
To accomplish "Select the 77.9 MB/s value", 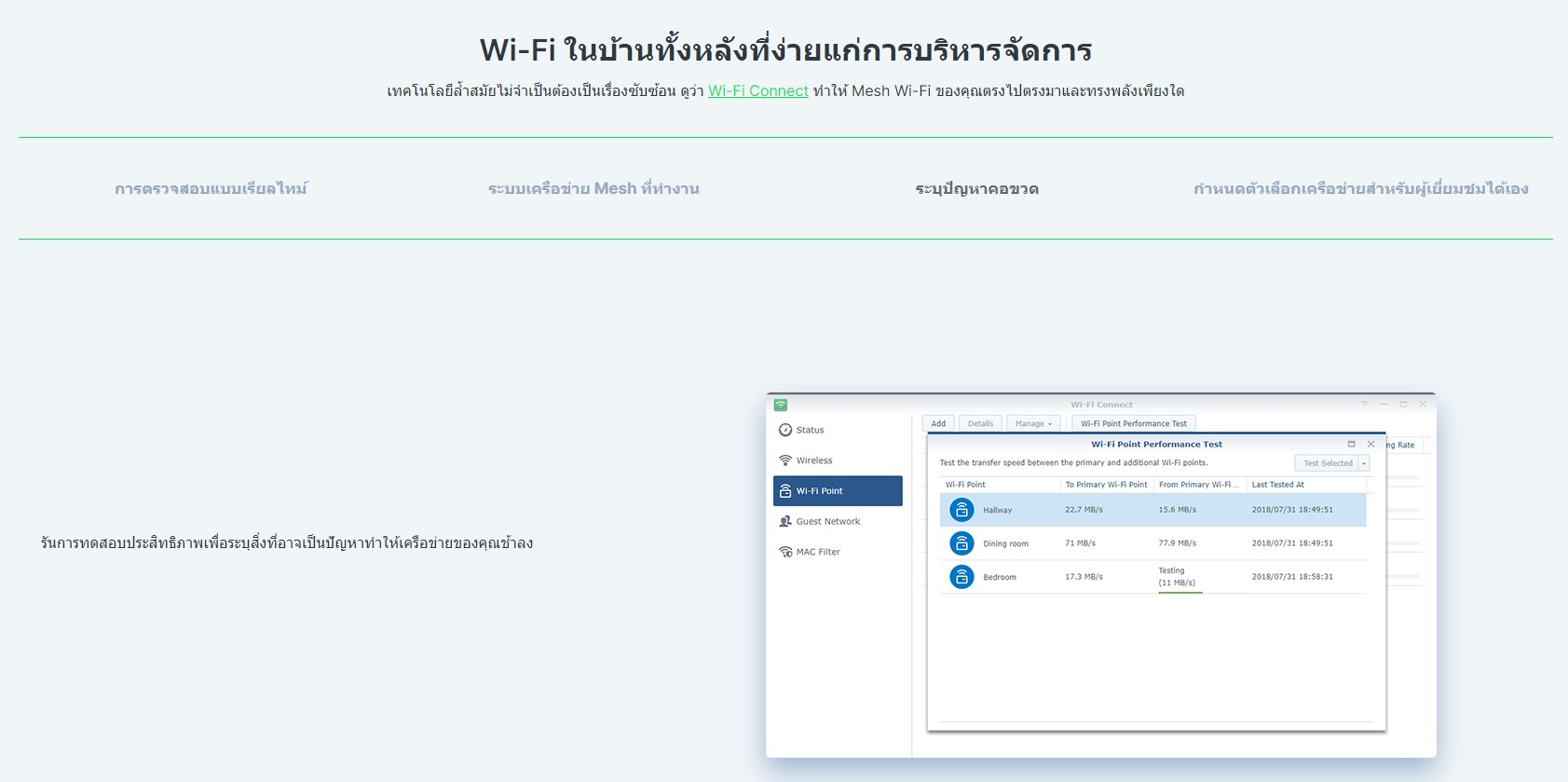I will pyautogui.click(x=1178, y=542).
